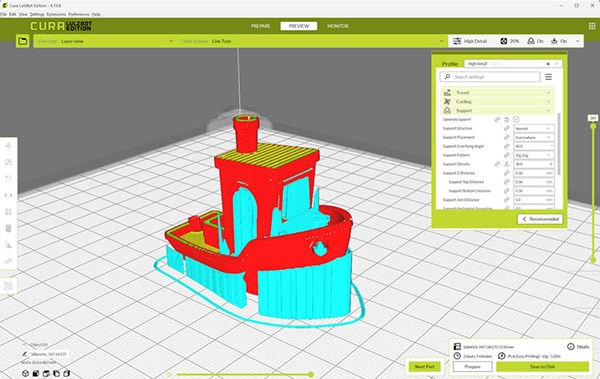Switch to the PREPARE stage tab

click(x=261, y=26)
